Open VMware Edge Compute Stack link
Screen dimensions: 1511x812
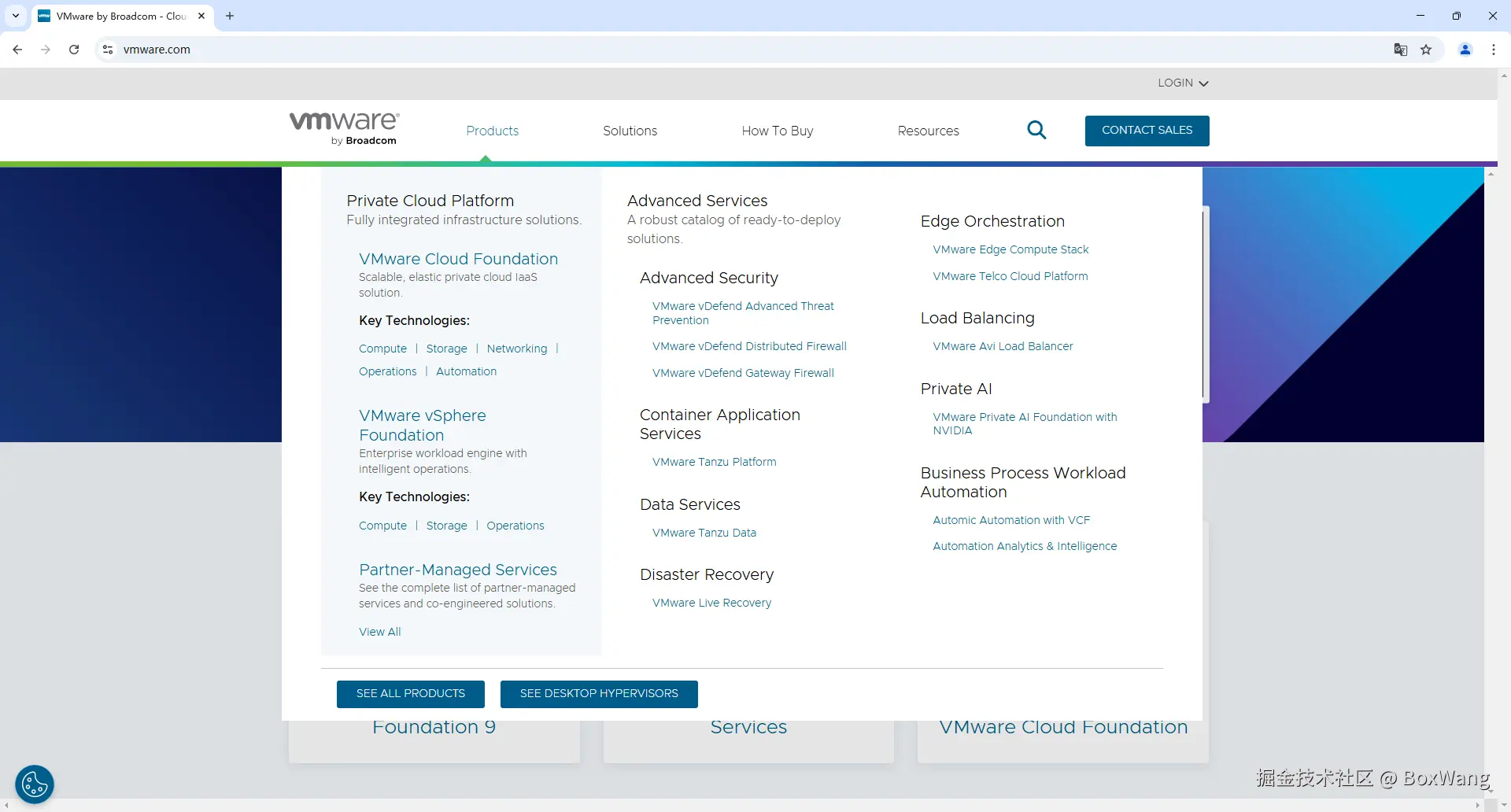(x=1011, y=249)
